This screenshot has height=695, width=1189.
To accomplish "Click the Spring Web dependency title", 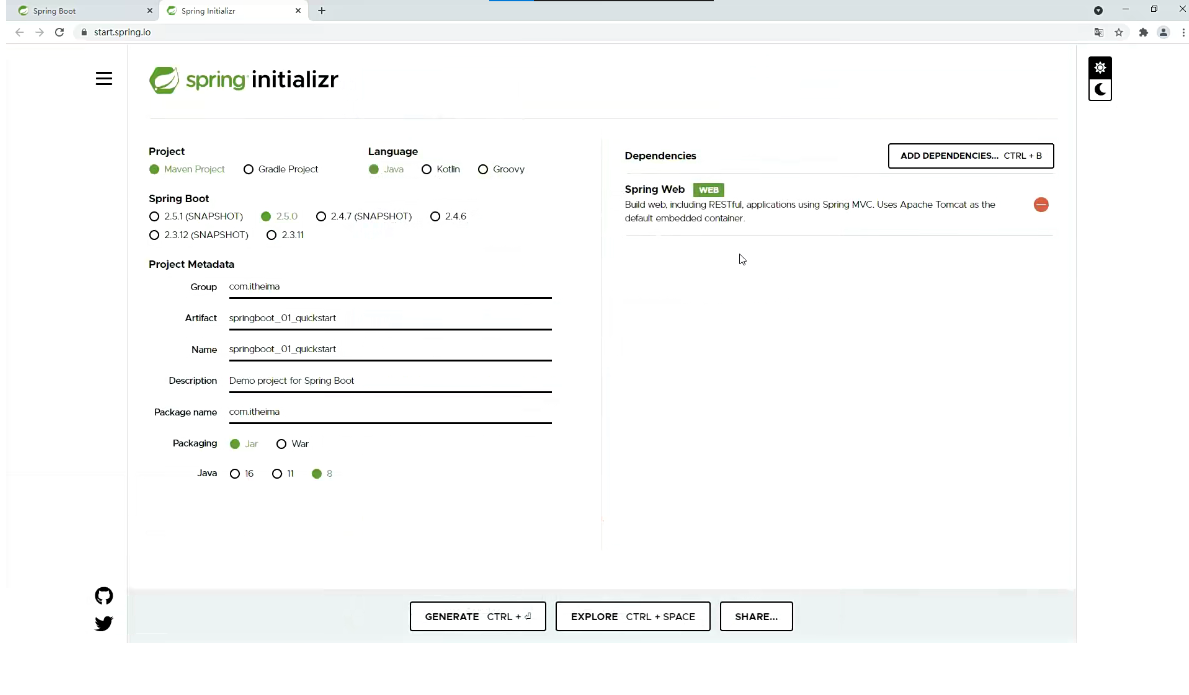I will [654, 189].
